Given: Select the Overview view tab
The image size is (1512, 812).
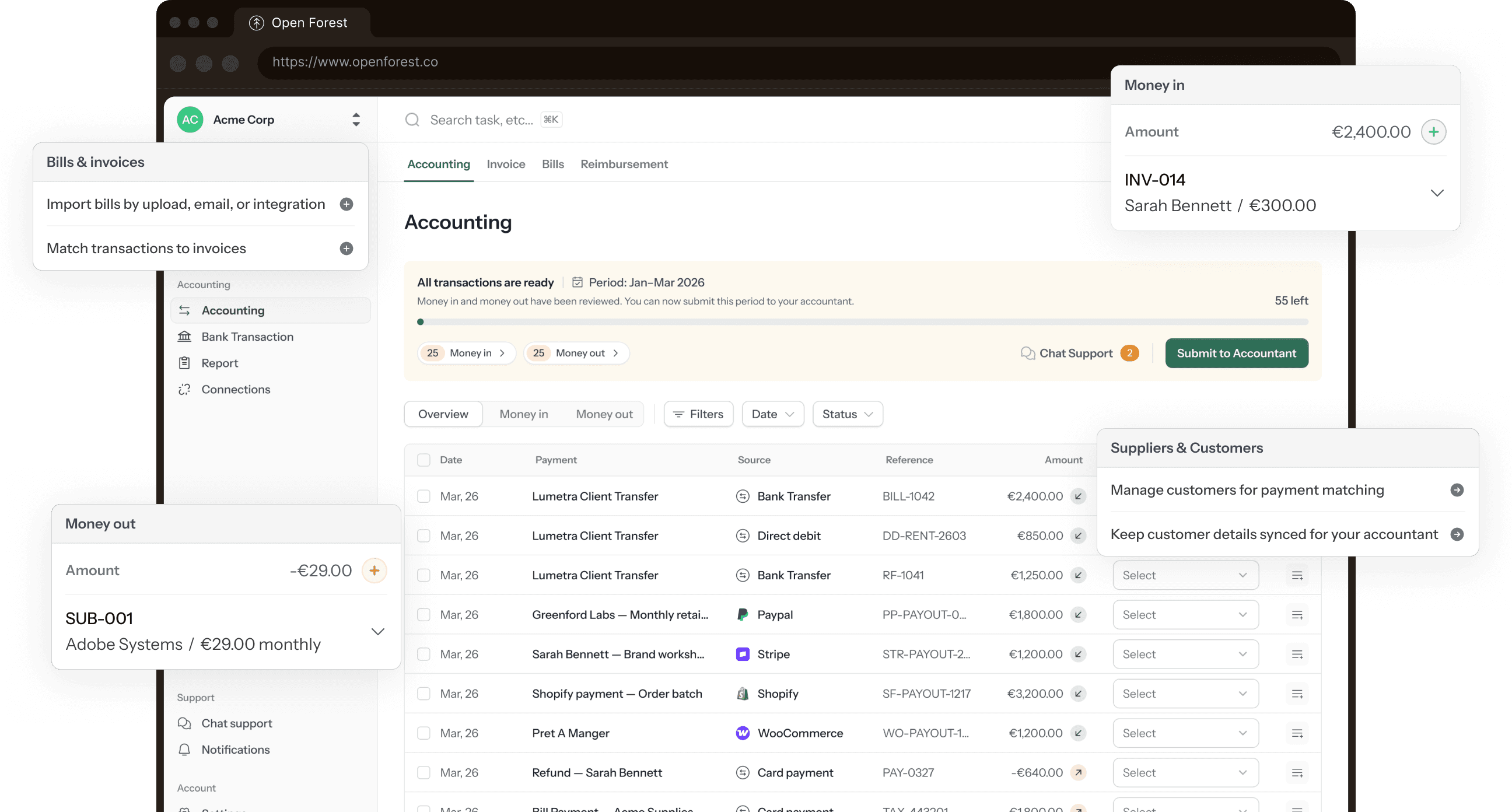Looking at the screenshot, I should click(443, 415).
